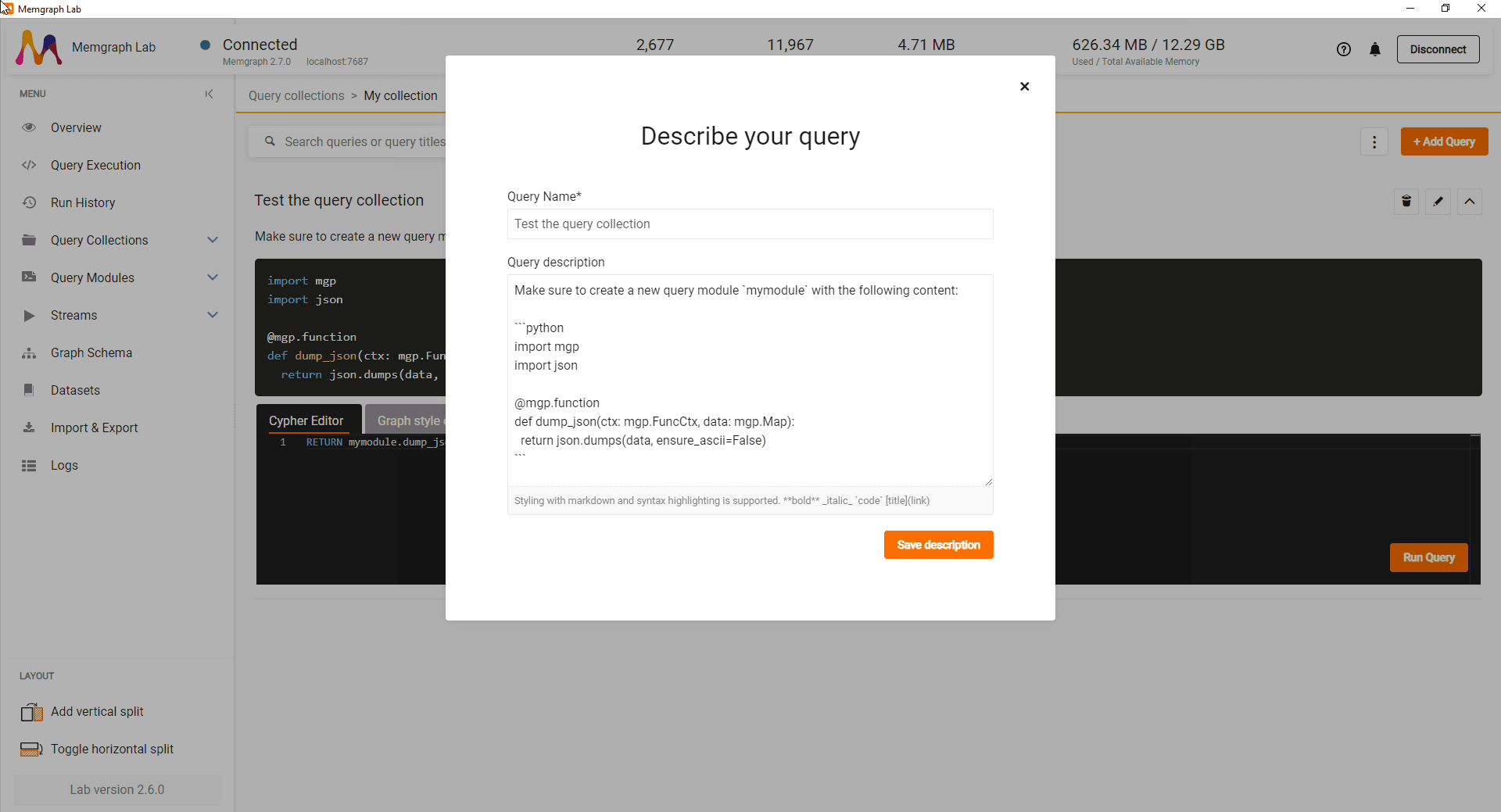Edit query description with pencil icon
Screen dimensions: 1501x812
pos(1438,202)
